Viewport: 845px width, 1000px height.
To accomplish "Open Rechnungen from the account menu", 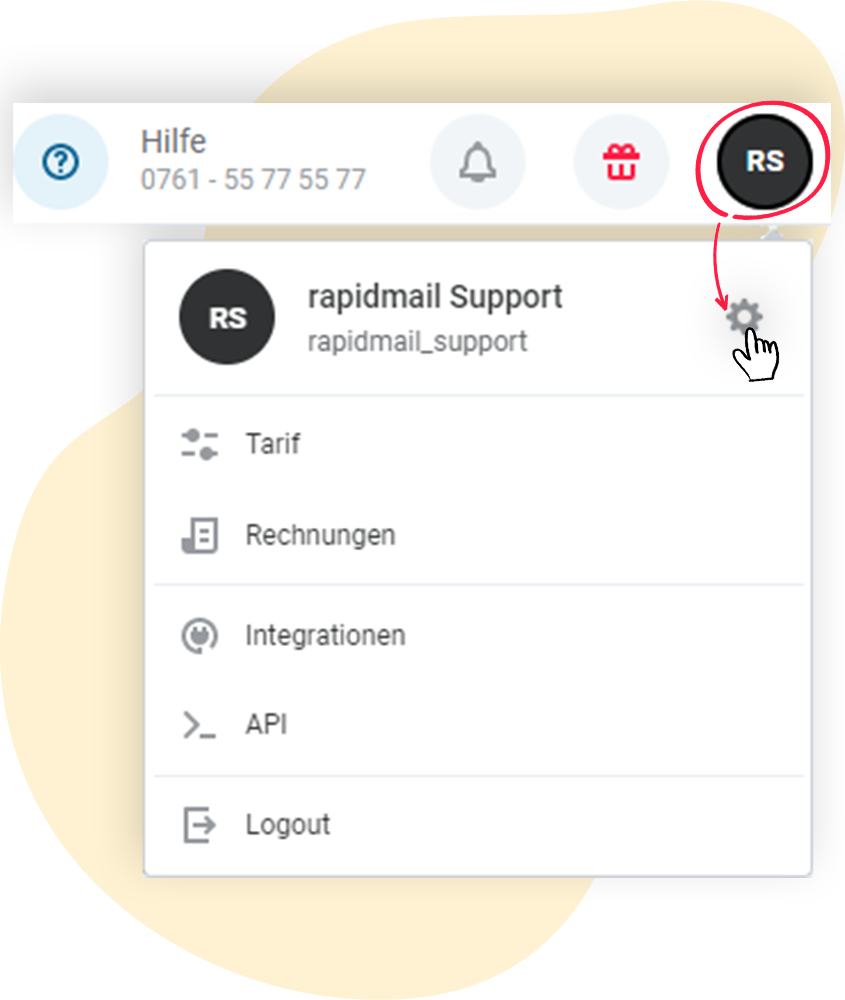I will [x=478, y=534].
